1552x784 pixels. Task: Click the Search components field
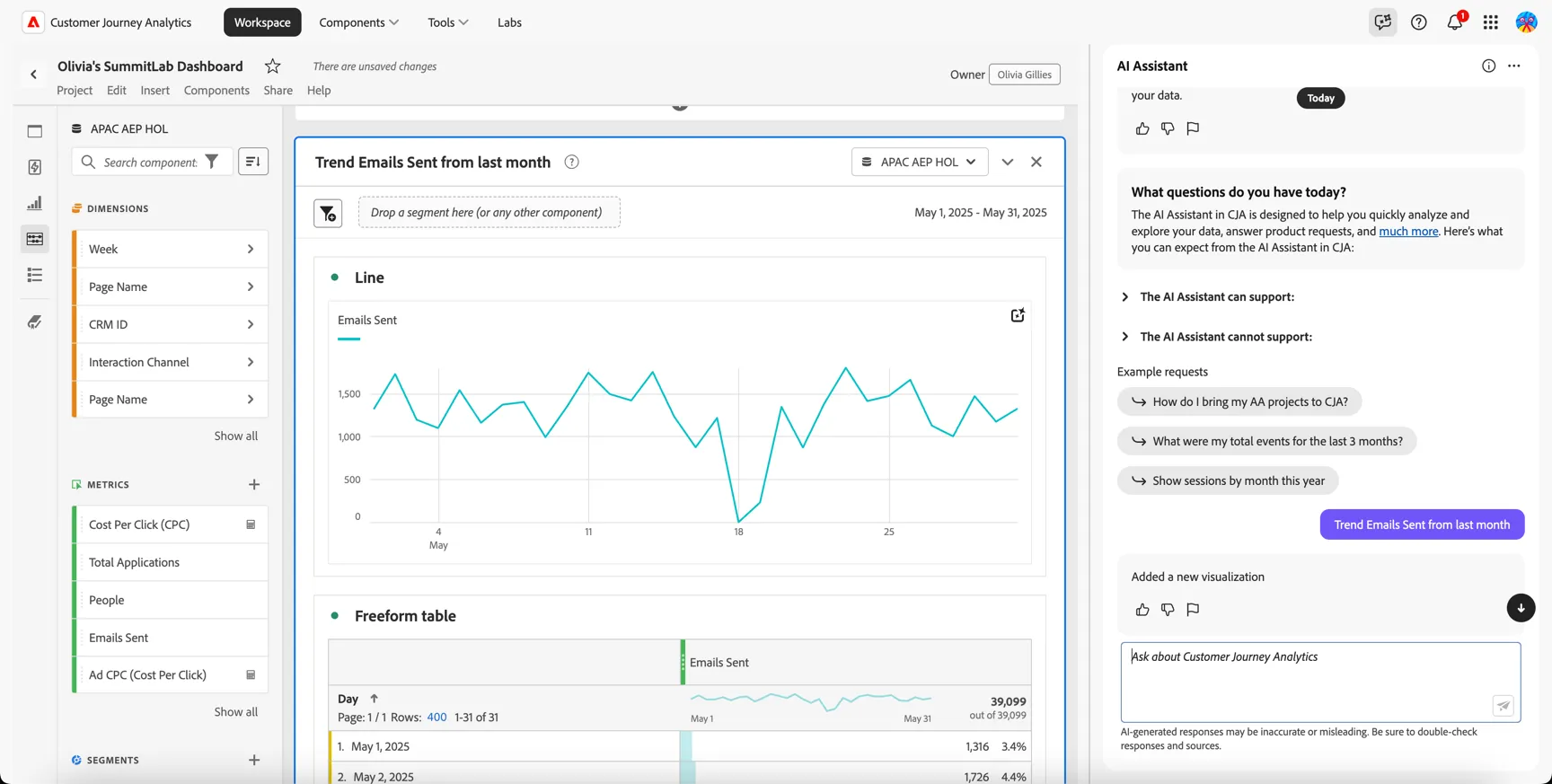tap(151, 162)
